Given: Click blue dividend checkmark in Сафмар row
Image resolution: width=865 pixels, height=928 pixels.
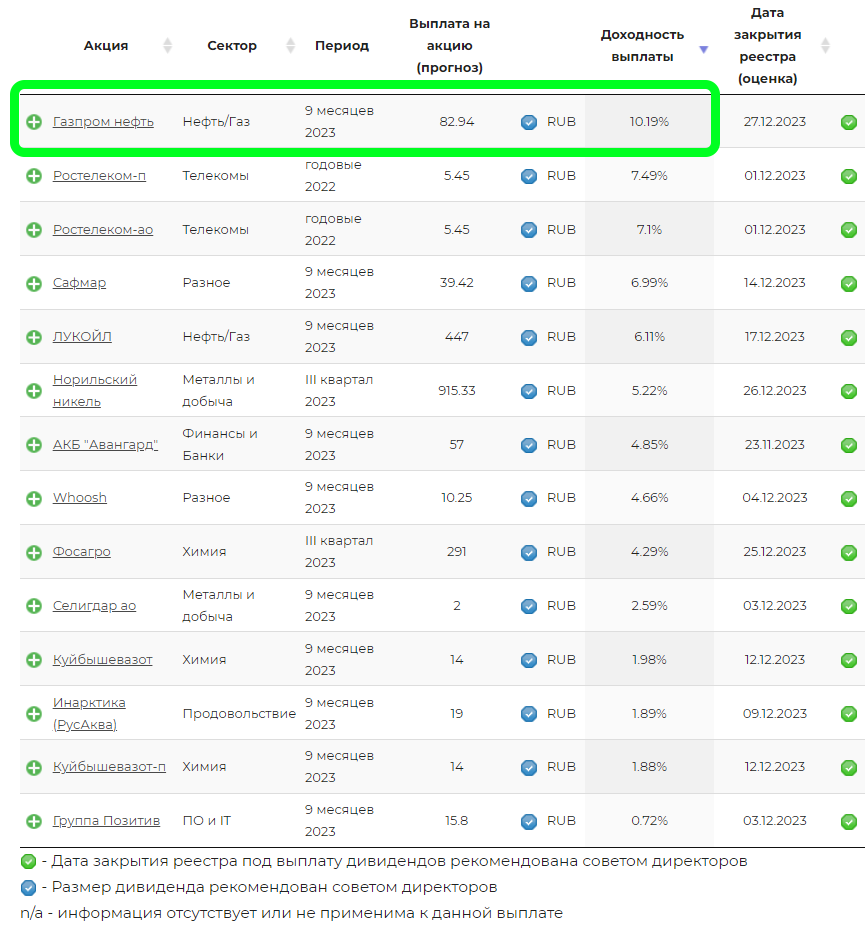Looking at the screenshot, I should pos(529,283).
